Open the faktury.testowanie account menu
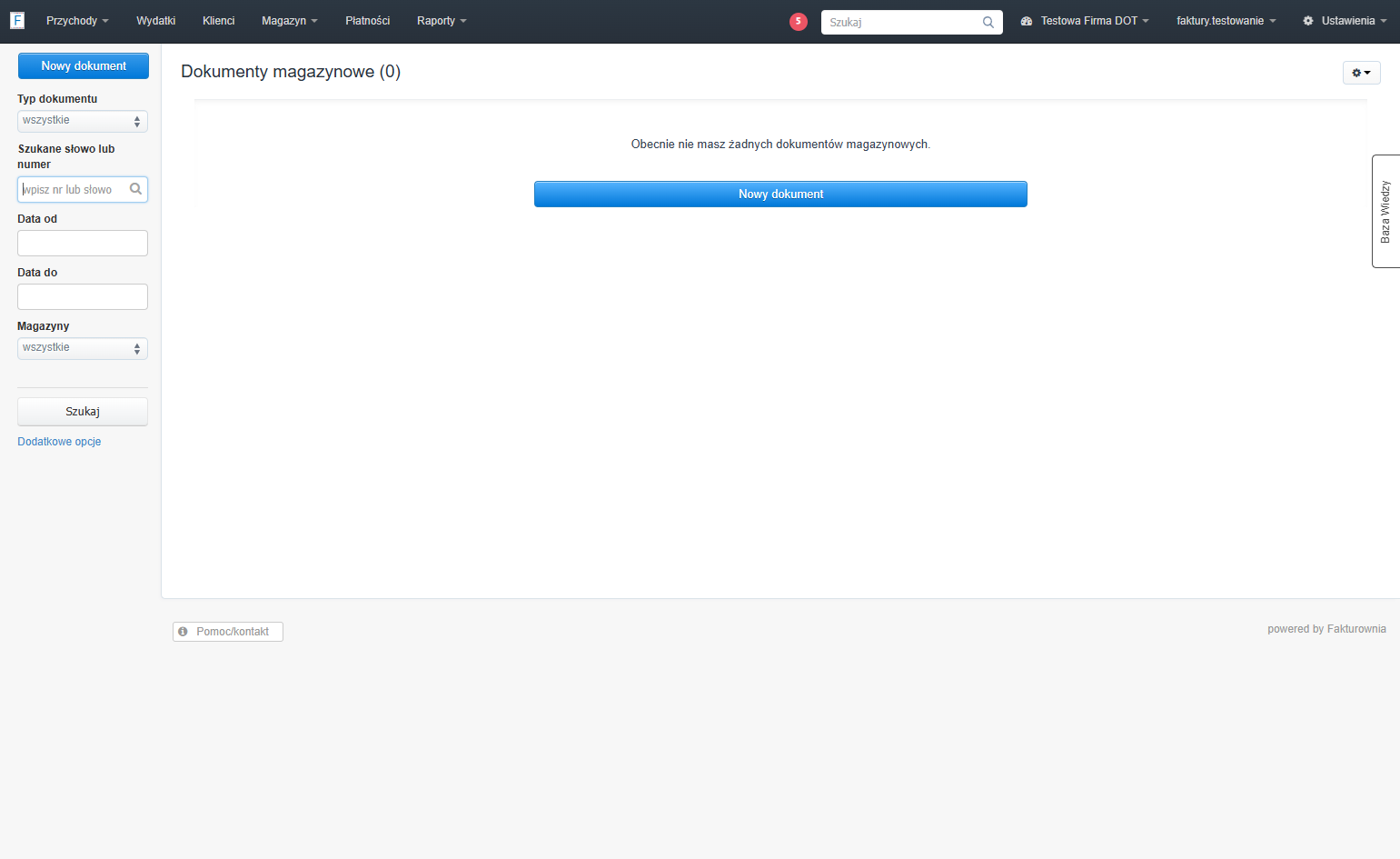 pyautogui.click(x=1226, y=21)
